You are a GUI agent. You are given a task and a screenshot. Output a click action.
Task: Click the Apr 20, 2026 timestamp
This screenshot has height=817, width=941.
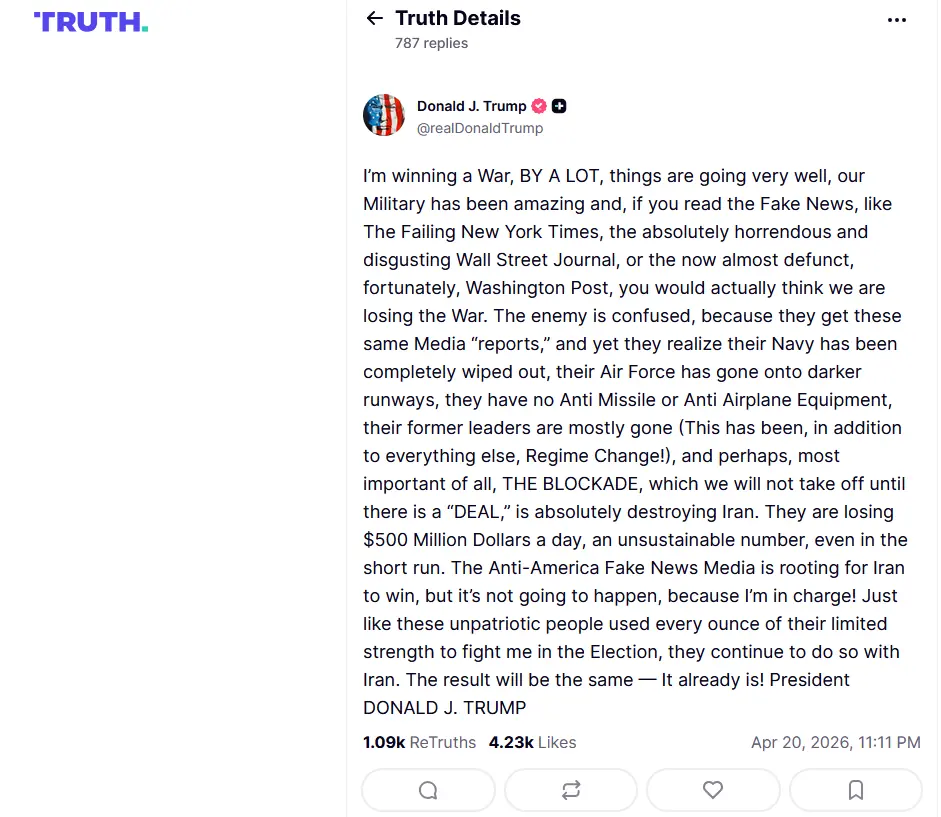[x=835, y=743]
